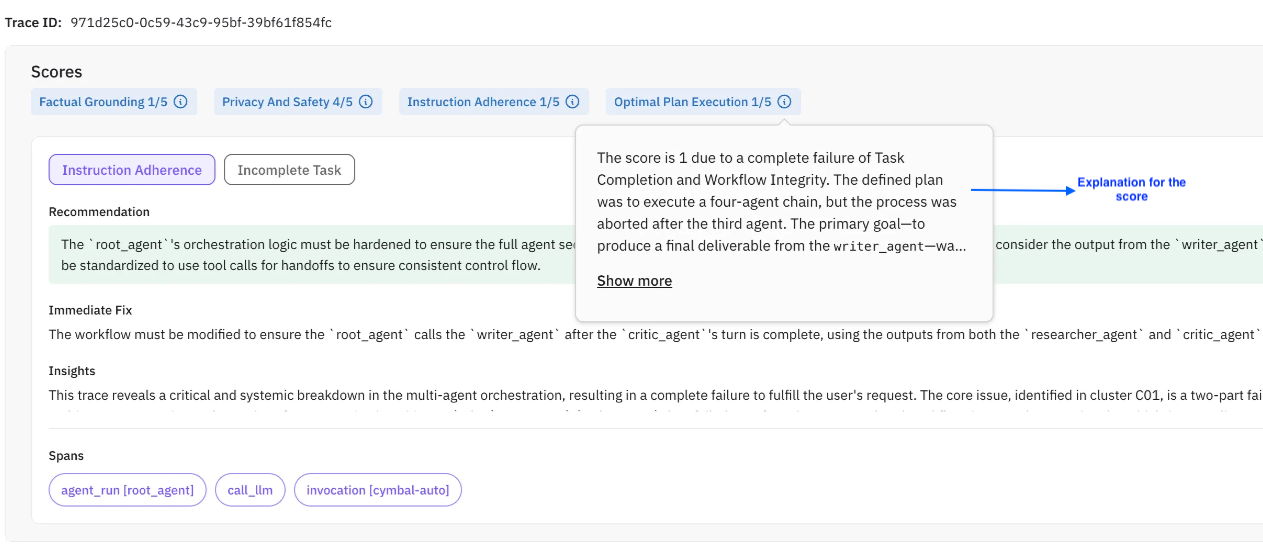Click the Immediate Fix heading
Screen dimensions: 1263x549
click(90, 311)
